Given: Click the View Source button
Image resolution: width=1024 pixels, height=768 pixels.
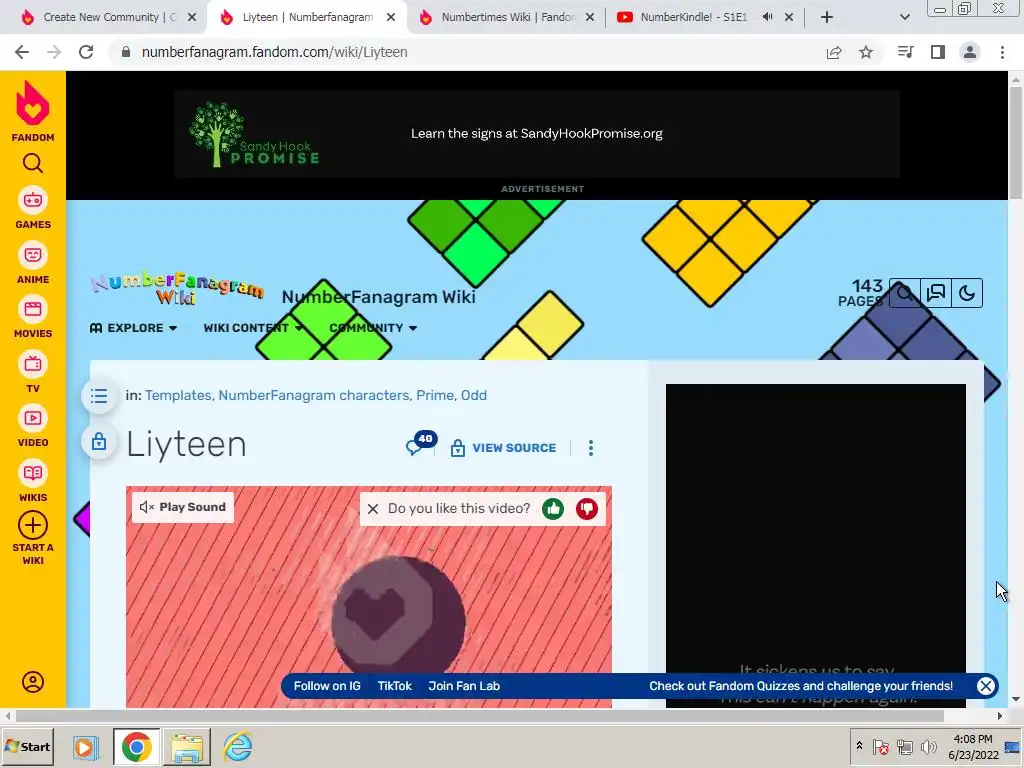Looking at the screenshot, I should point(504,447).
